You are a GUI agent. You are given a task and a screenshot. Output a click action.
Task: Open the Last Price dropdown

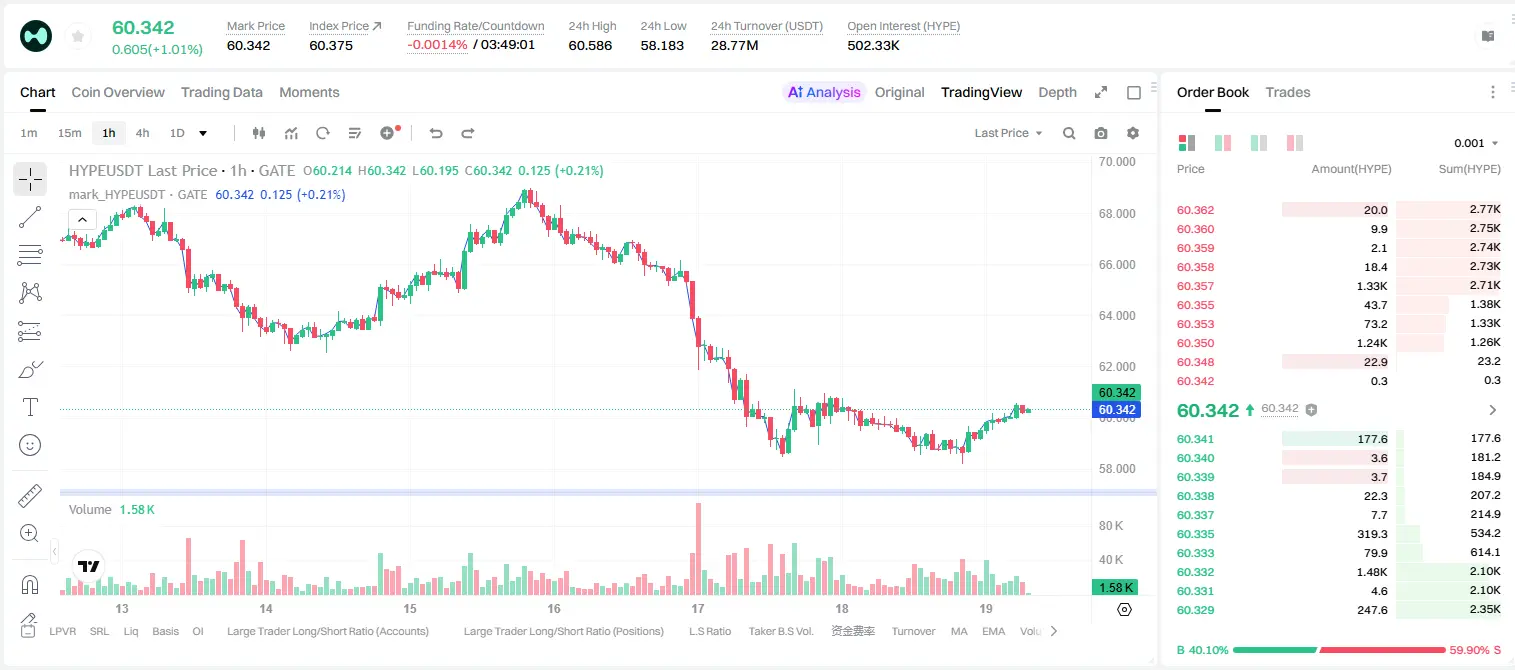click(x=1008, y=133)
